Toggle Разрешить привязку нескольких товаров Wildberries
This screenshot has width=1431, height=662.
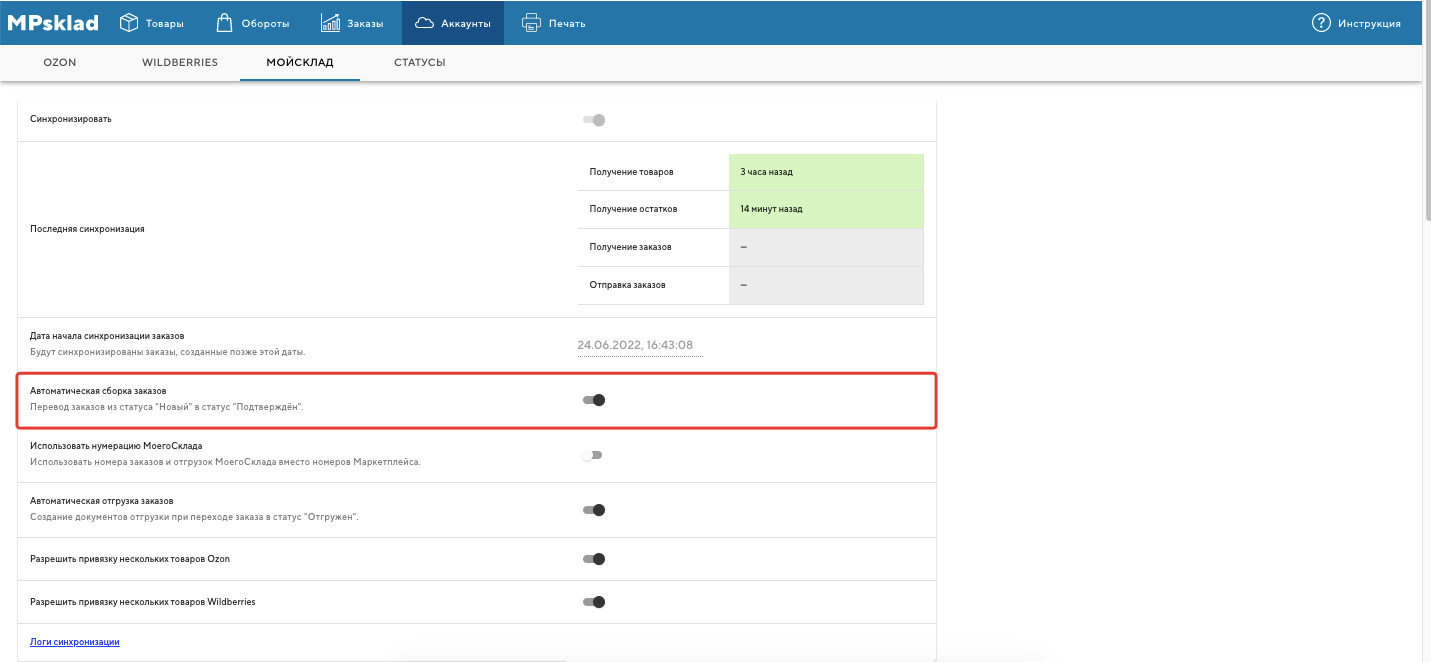[x=594, y=602]
